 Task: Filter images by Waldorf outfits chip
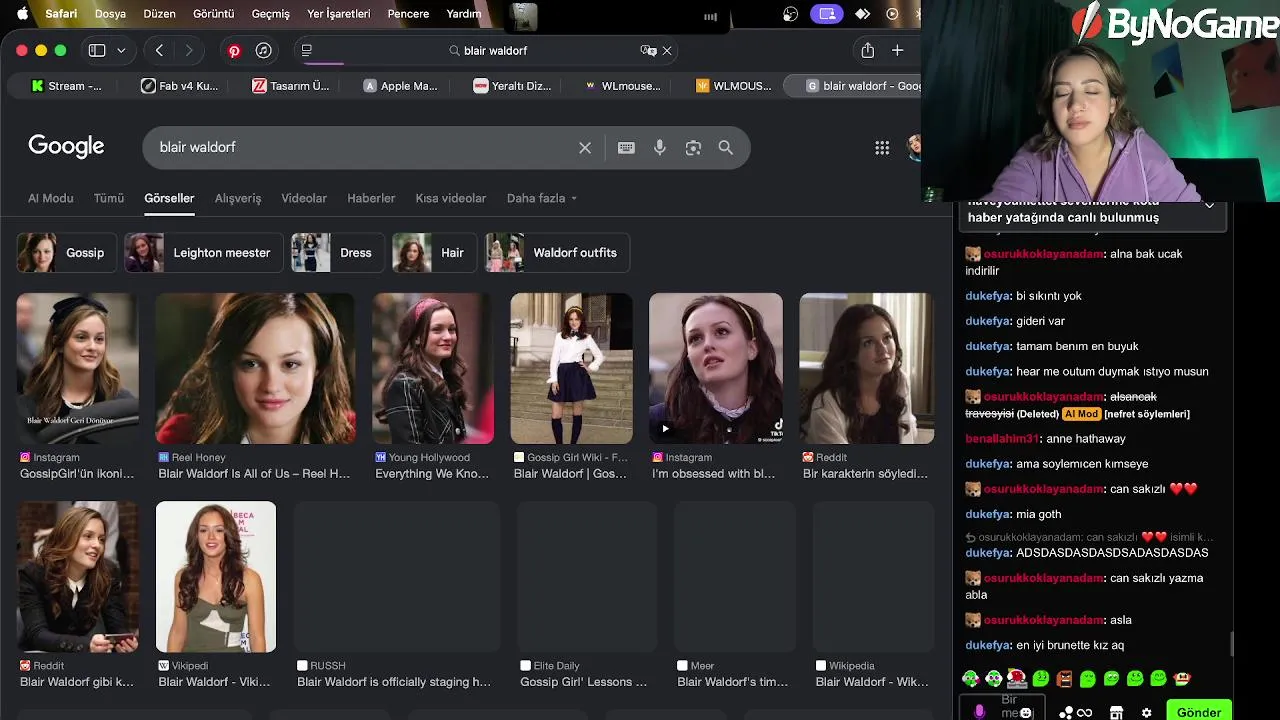tap(557, 253)
